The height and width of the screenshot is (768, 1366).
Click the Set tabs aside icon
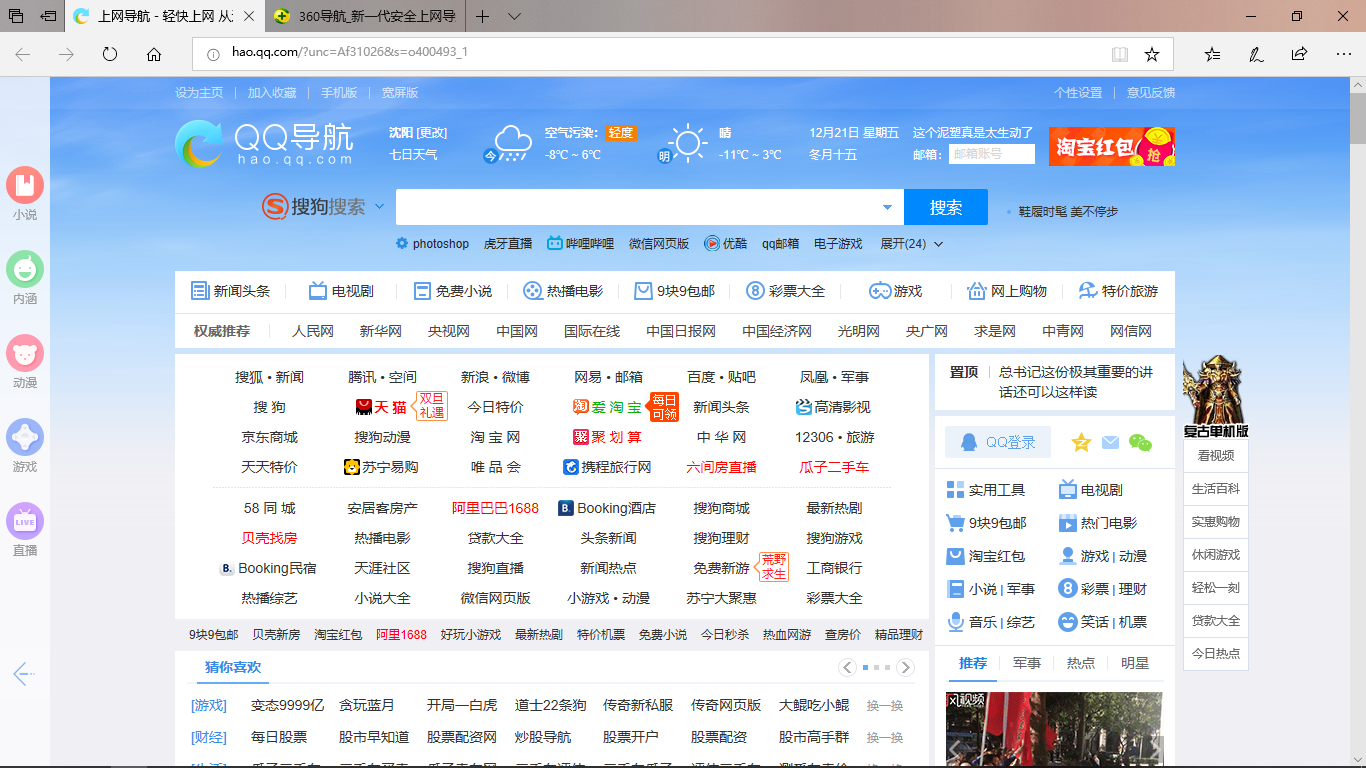point(47,16)
